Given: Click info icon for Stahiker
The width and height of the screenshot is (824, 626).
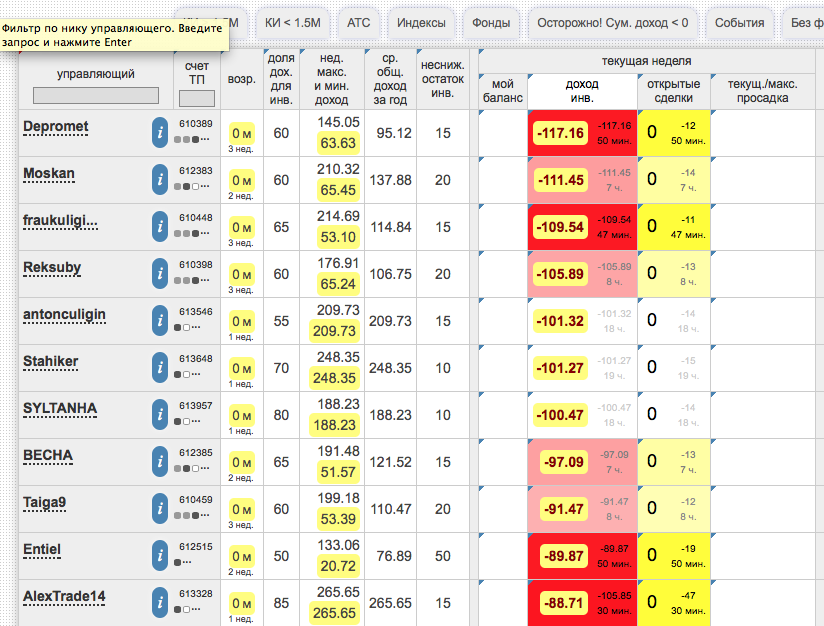Looking at the screenshot, I should click(x=160, y=368).
